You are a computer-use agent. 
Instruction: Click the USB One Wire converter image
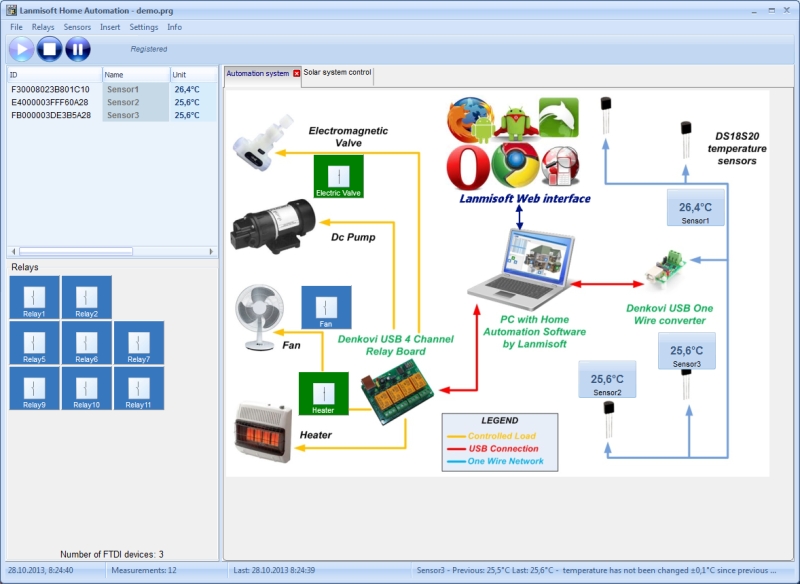pos(666,269)
